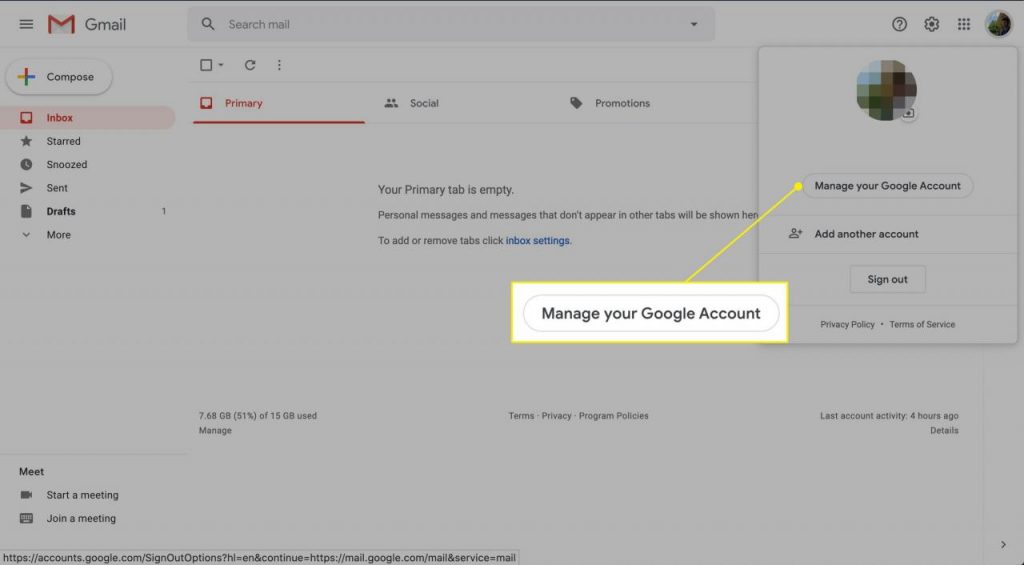This screenshot has height=565, width=1024.
Task: Open the Support help icon
Action: click(899, 24)
